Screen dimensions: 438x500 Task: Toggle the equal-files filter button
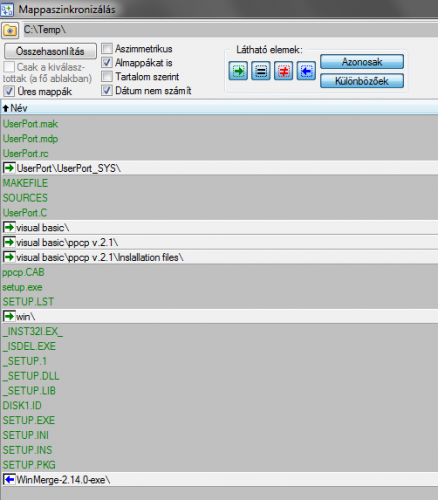point(261,71)
